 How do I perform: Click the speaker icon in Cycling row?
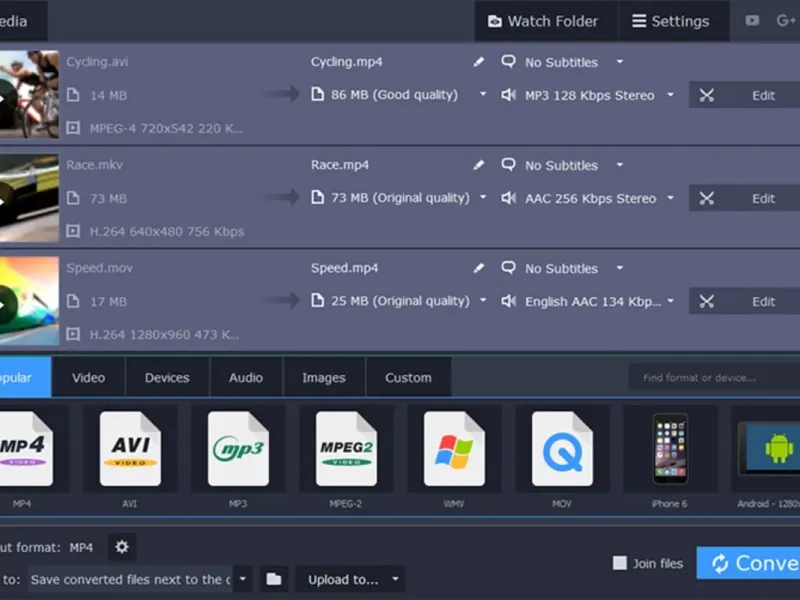click(508, 95)
